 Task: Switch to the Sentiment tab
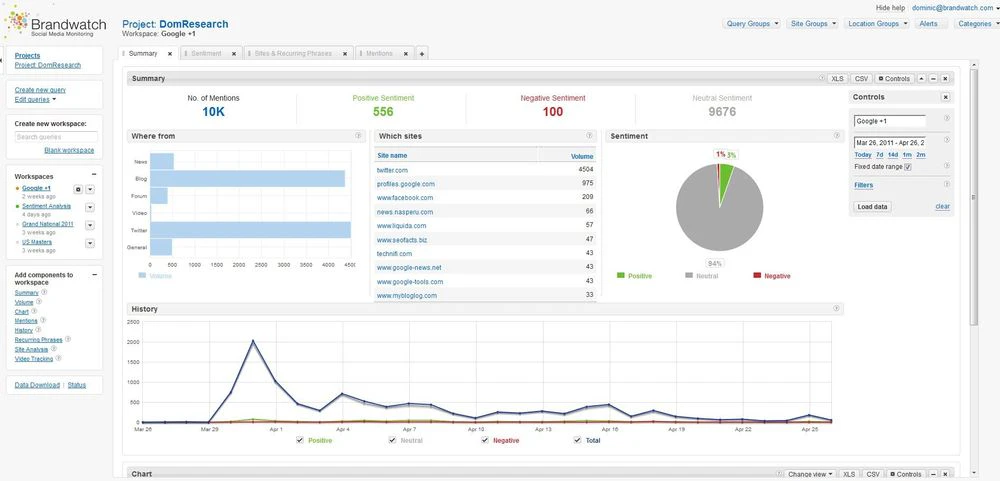tap(206, 54)
